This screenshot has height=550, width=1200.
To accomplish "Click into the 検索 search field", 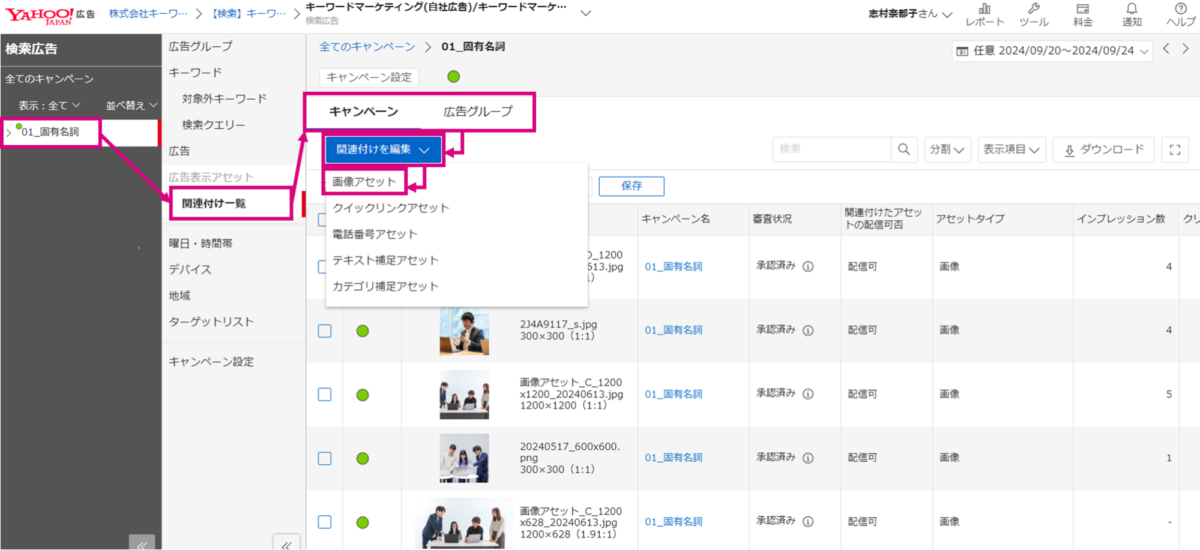I will click(832, 149).
